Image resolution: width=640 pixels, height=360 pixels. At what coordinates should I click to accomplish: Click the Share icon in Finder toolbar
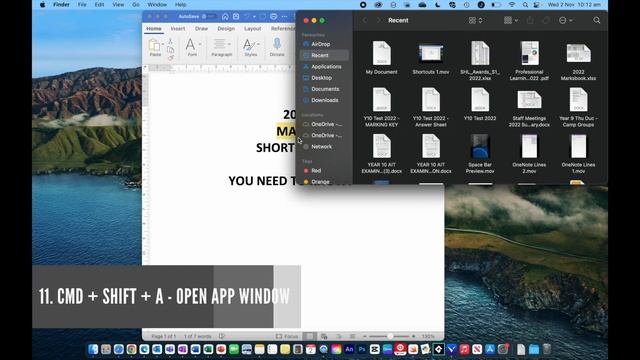click(x=530, y=20)
